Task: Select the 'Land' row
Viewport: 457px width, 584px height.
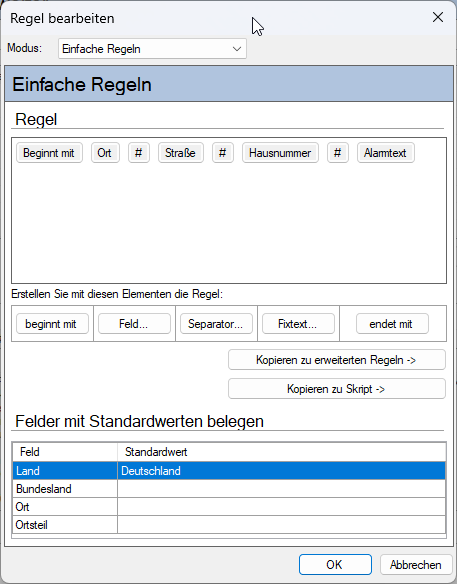Action: (229, 471)
